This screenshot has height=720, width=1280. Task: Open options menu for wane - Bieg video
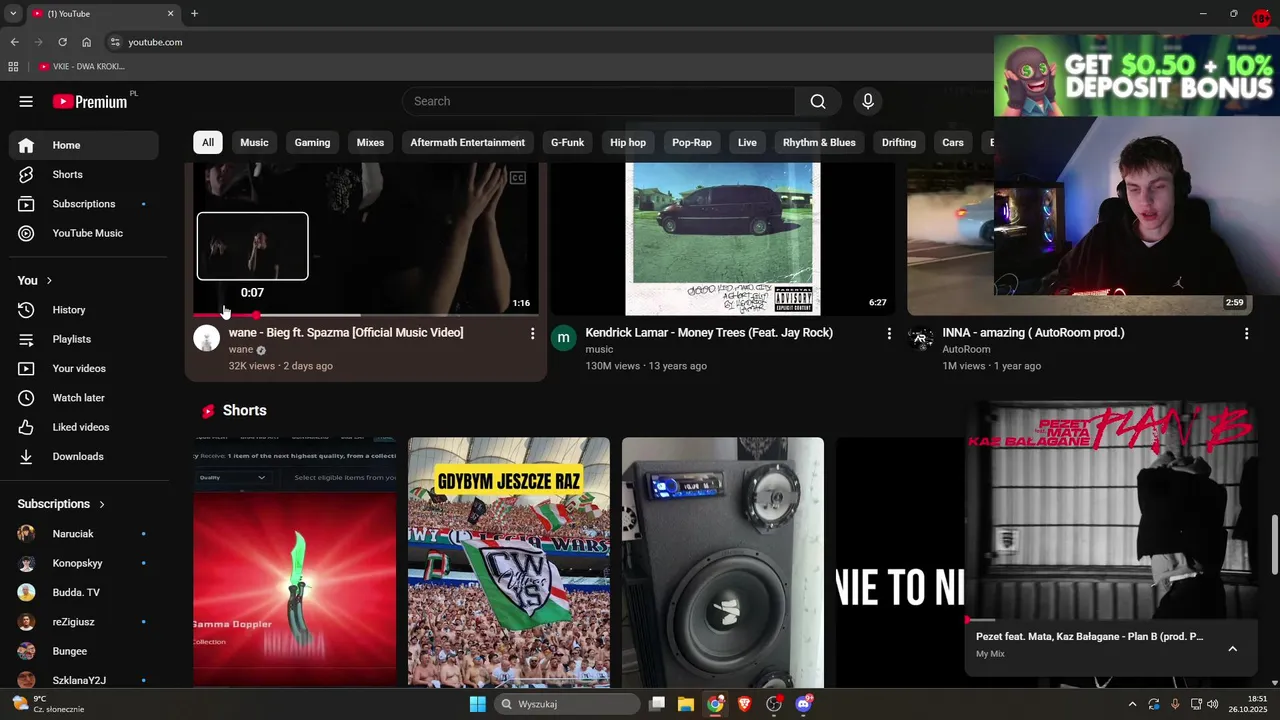(x=532, y=334)
